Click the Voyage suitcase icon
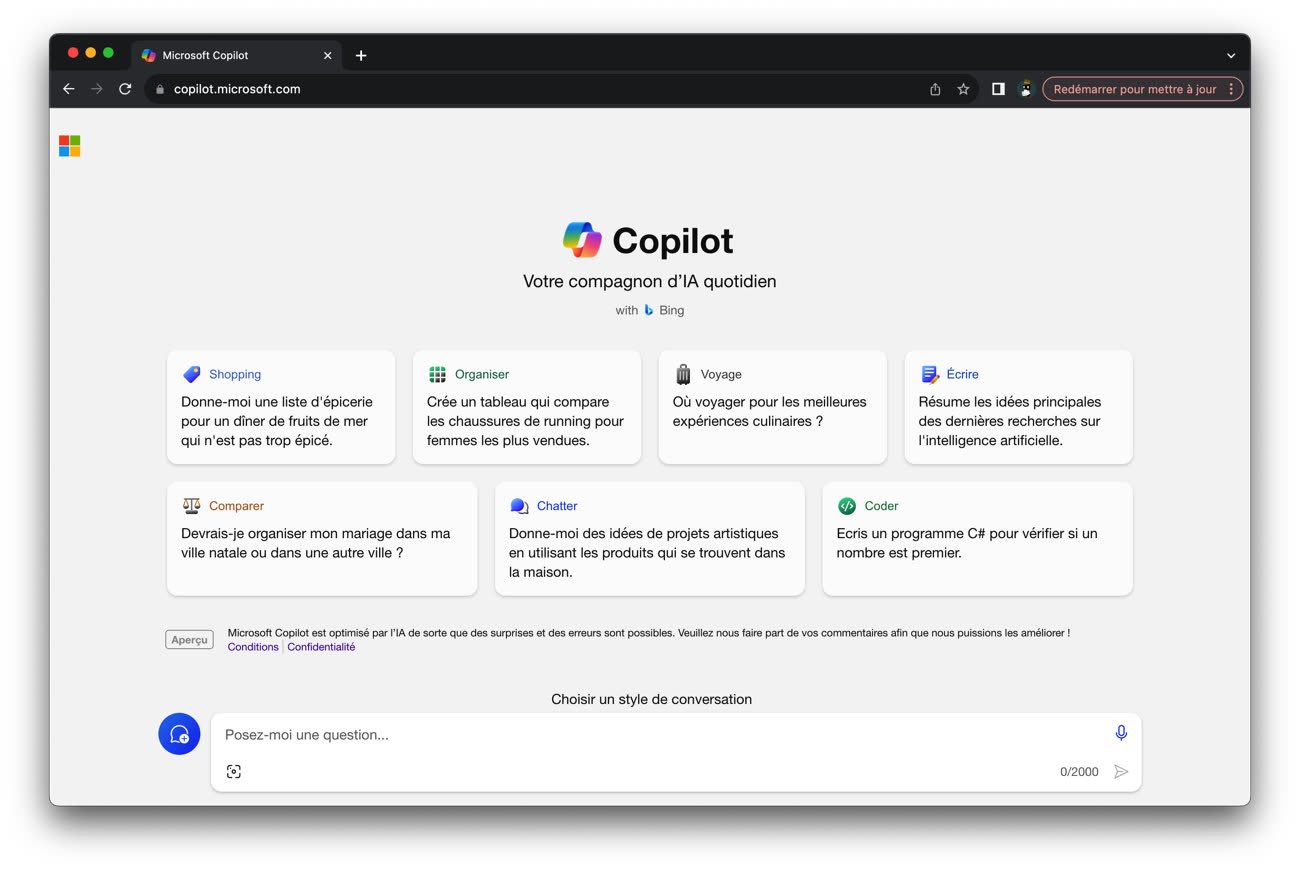 (x=683, y=374)
